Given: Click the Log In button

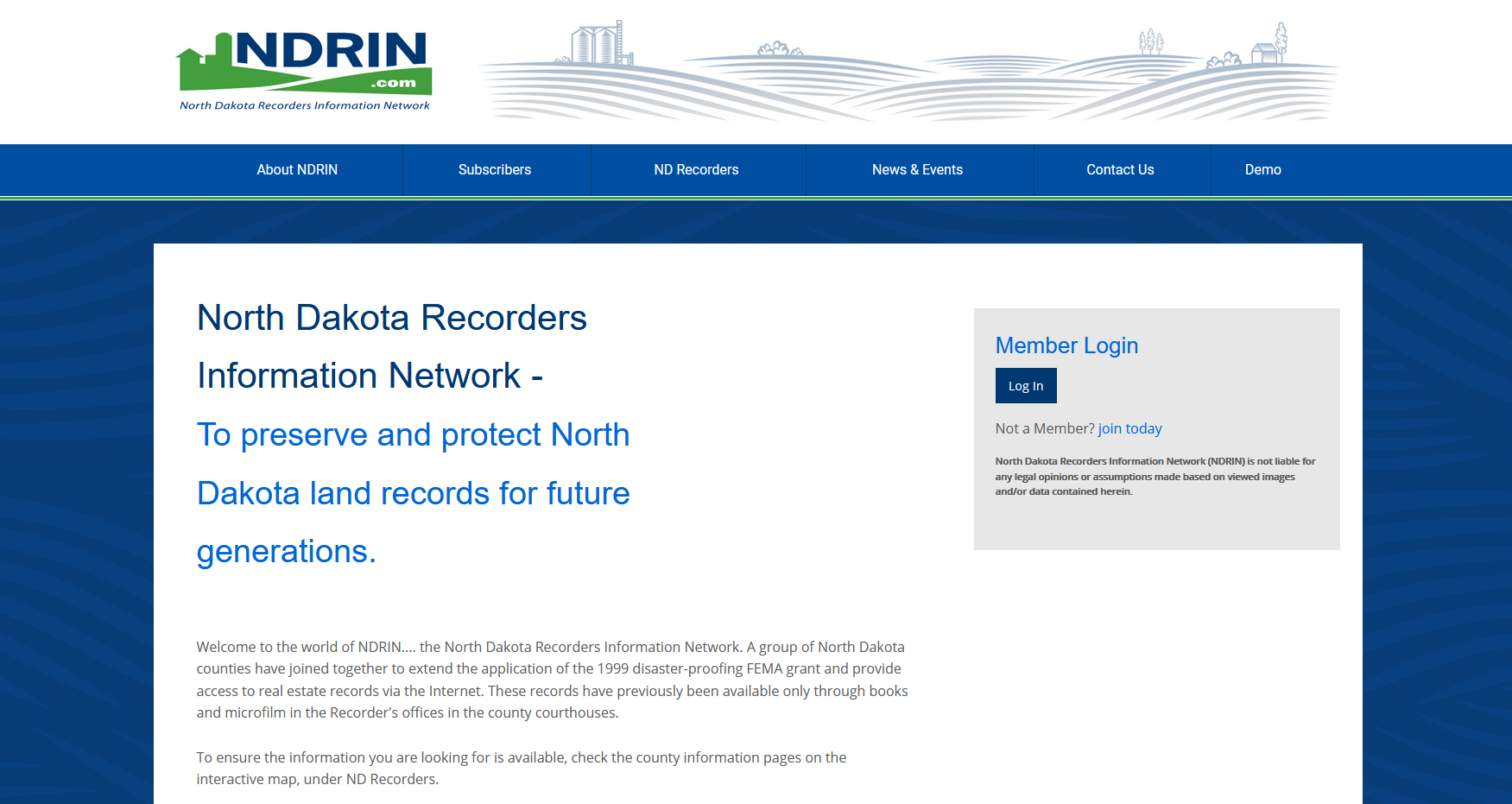Looking at the screenshot, I should tap(1025, 385).
